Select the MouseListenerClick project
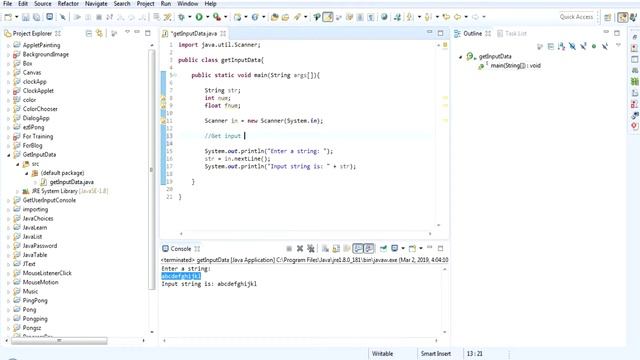This screenshot has width=640, height=360. point(47,273)
